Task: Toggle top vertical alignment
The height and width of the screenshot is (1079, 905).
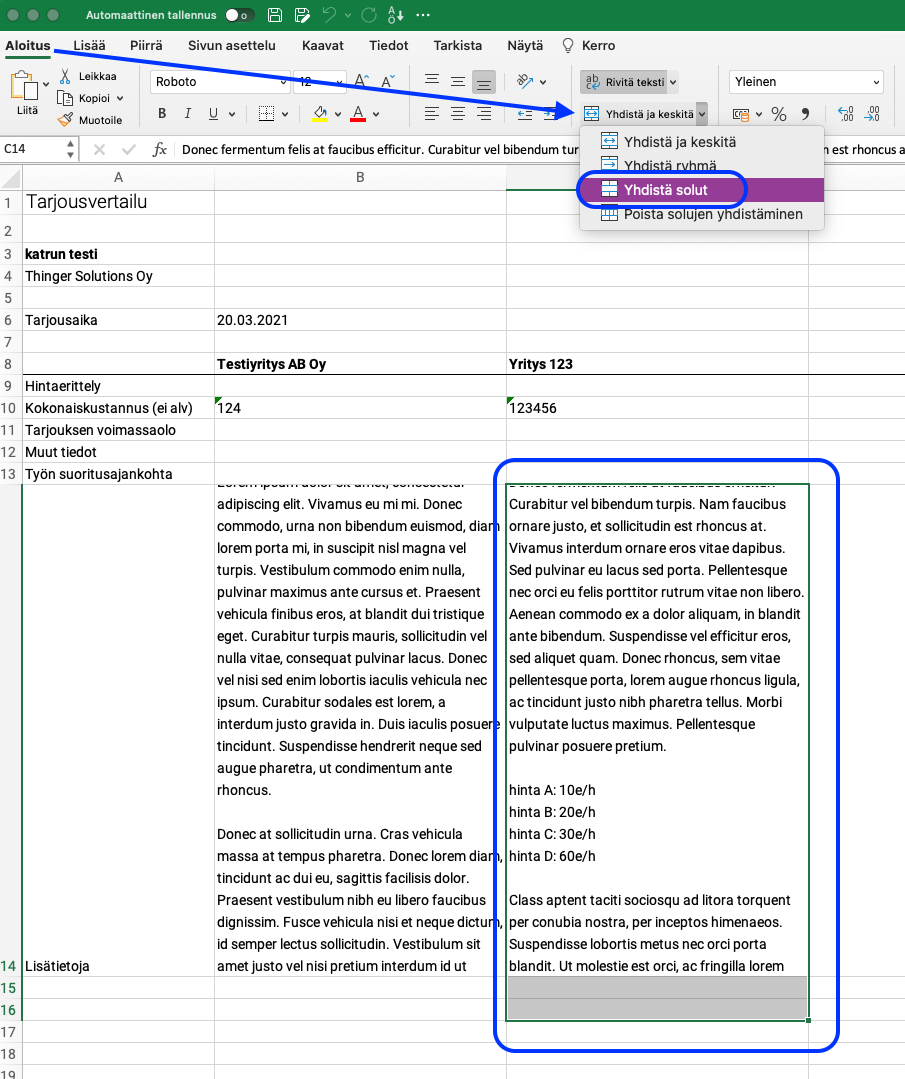Action: 432,81
